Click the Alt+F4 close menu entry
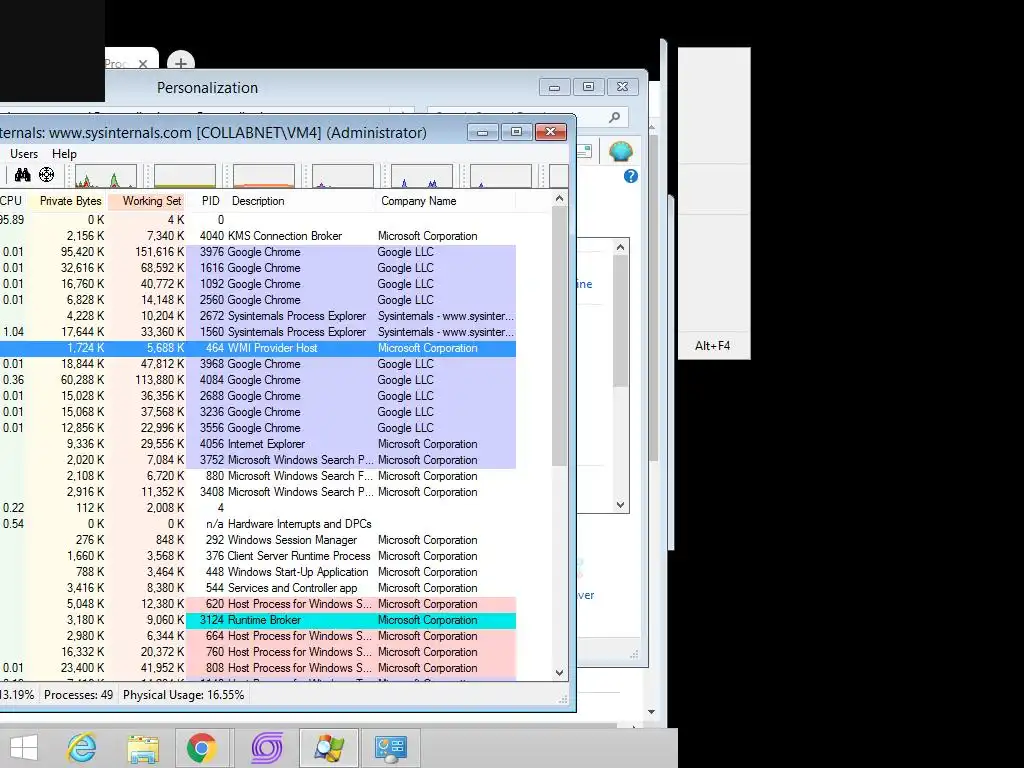This screenshot has height=768, width=1024. coord(713,345)
